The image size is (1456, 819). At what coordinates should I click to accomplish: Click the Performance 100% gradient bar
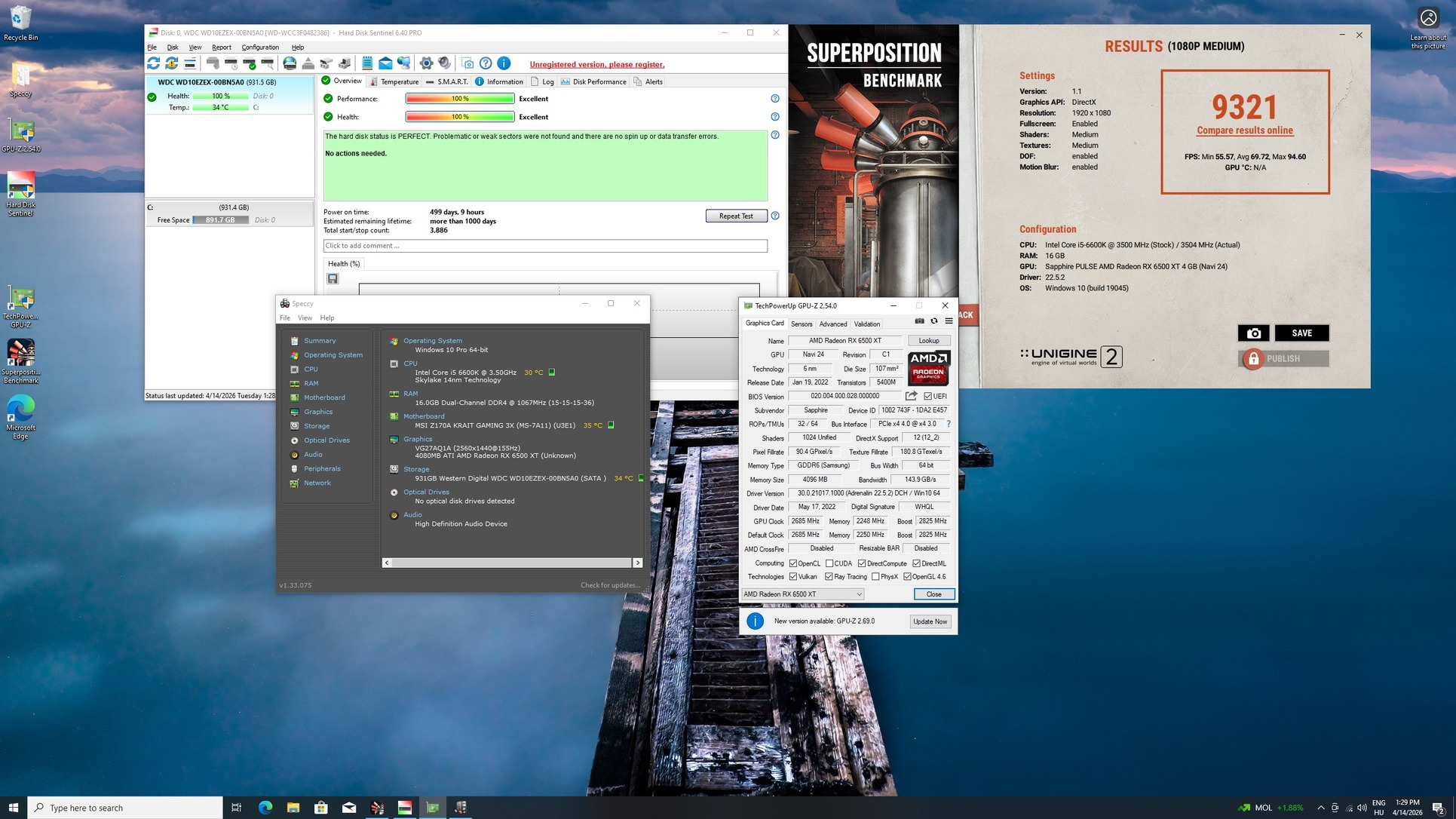tap(459, 99)
